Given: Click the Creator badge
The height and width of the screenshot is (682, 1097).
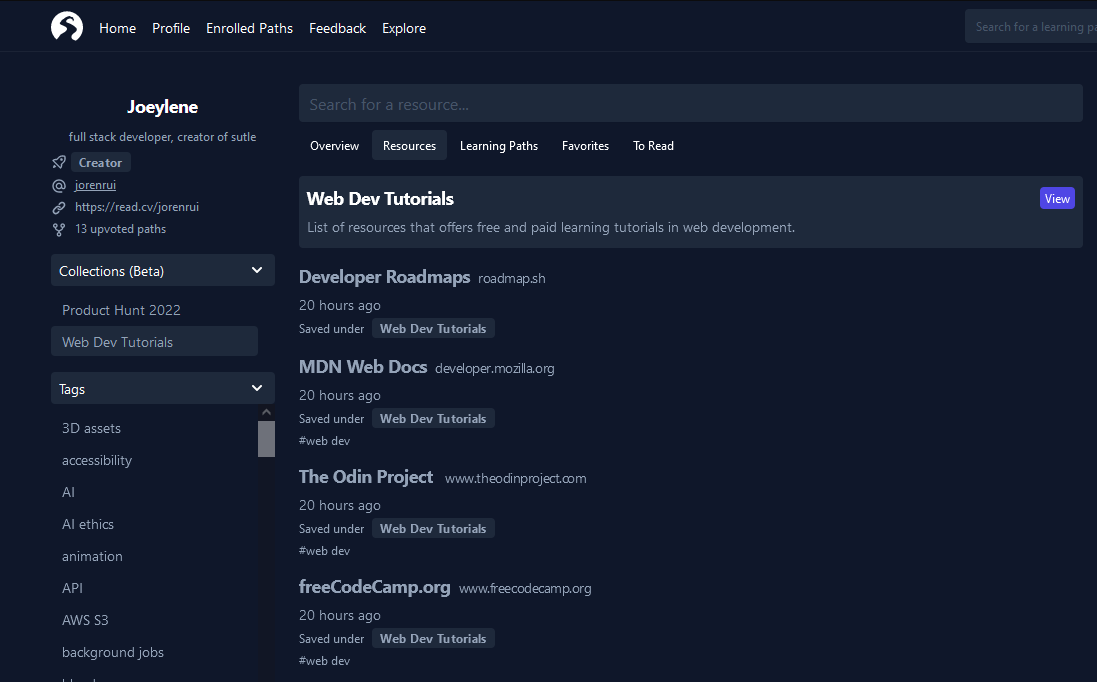Looking at the screenshot, I should pos(101,162).
